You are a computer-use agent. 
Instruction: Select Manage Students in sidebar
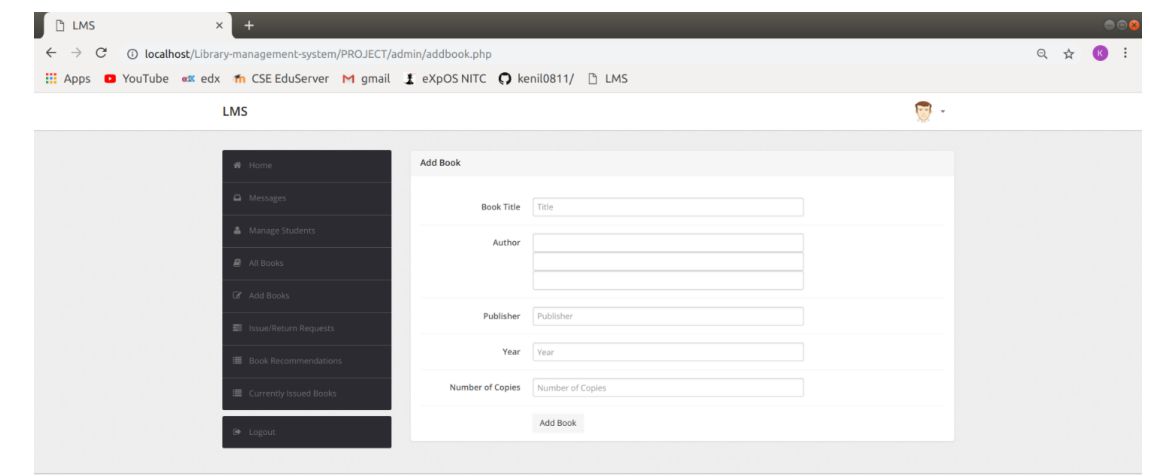point(307,230)
